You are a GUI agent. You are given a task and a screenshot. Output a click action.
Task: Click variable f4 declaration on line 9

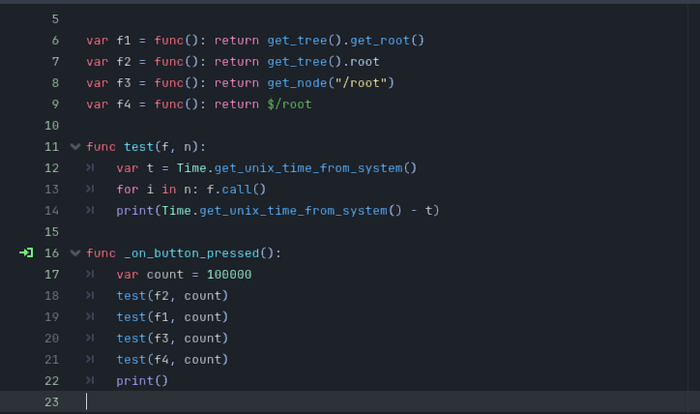124,104
